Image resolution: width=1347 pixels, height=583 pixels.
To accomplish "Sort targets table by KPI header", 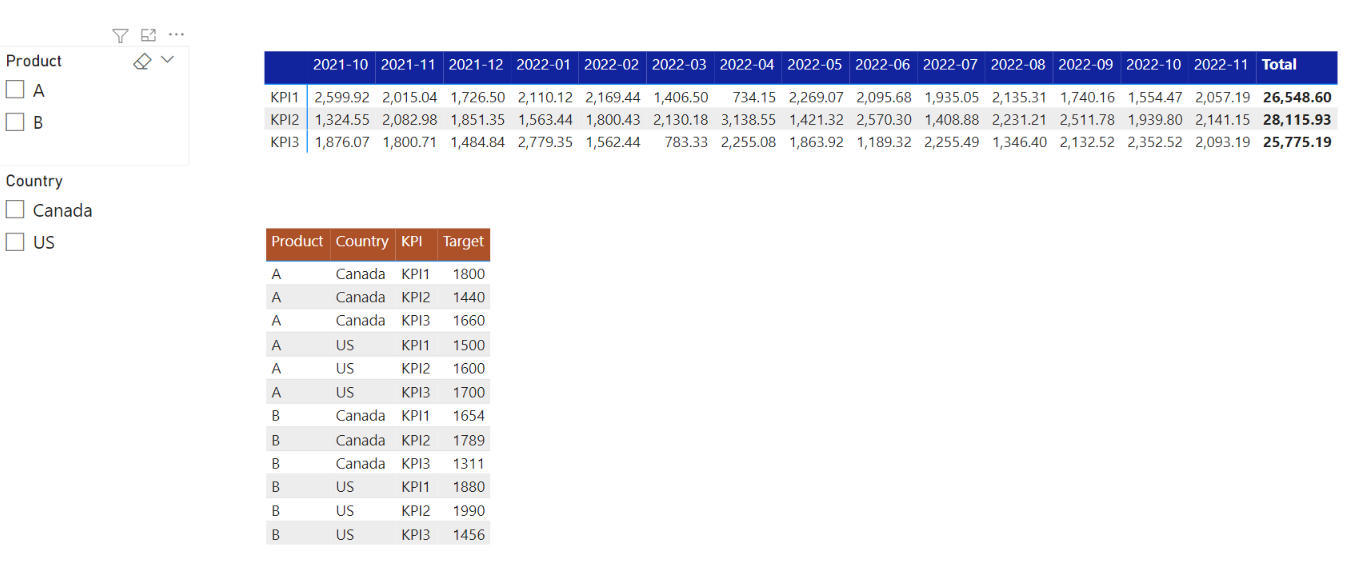I will point(411,242).
